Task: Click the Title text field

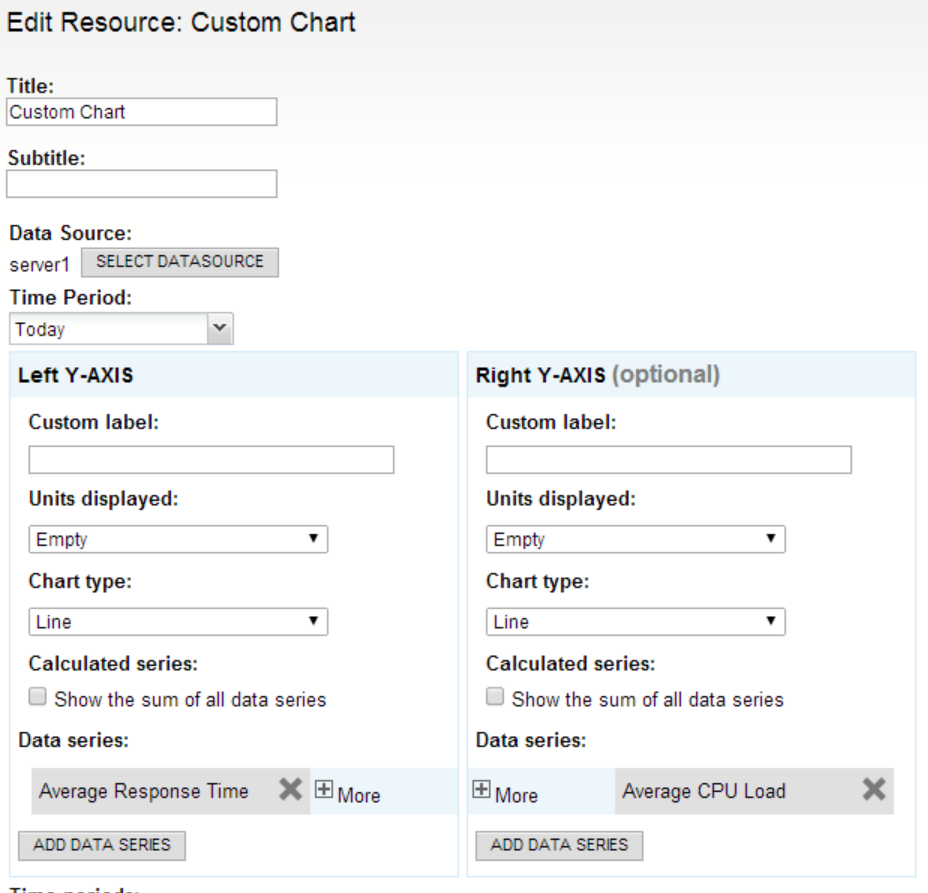Action: pos(141,112)
